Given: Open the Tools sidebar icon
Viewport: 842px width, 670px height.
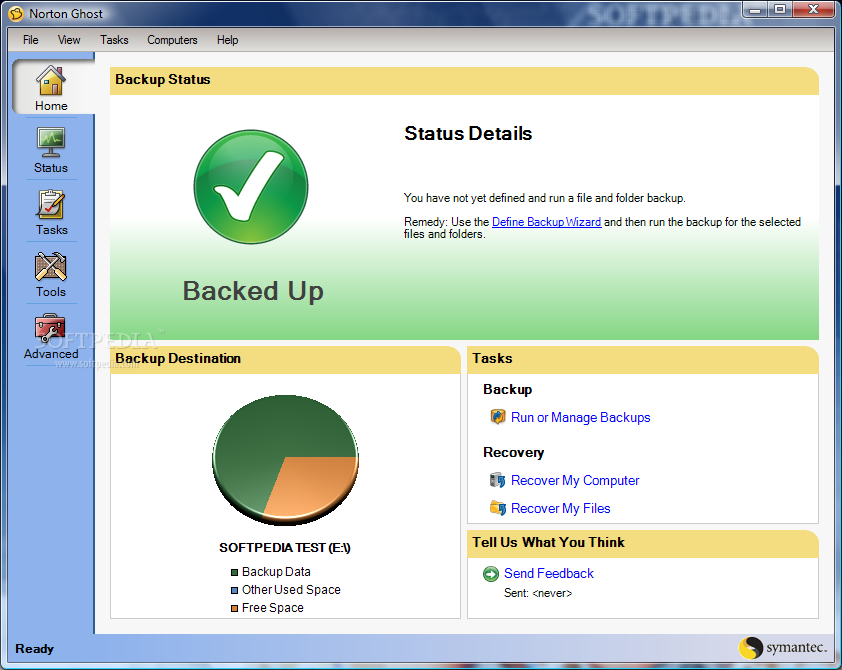Looking at the screenshot, I should (x=51, y=267).
